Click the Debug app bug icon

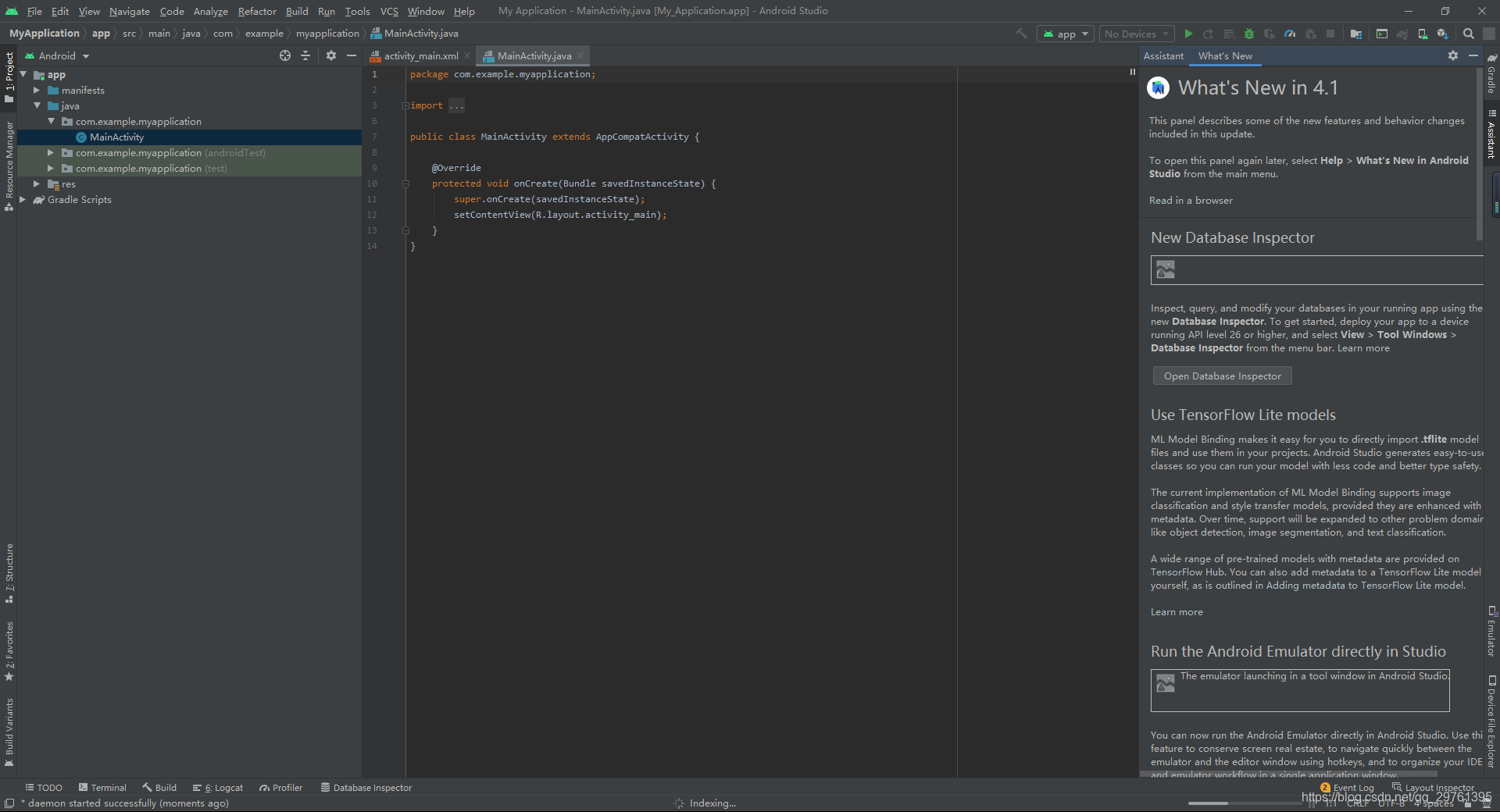pyautogui.click(x=1249, y=34)
